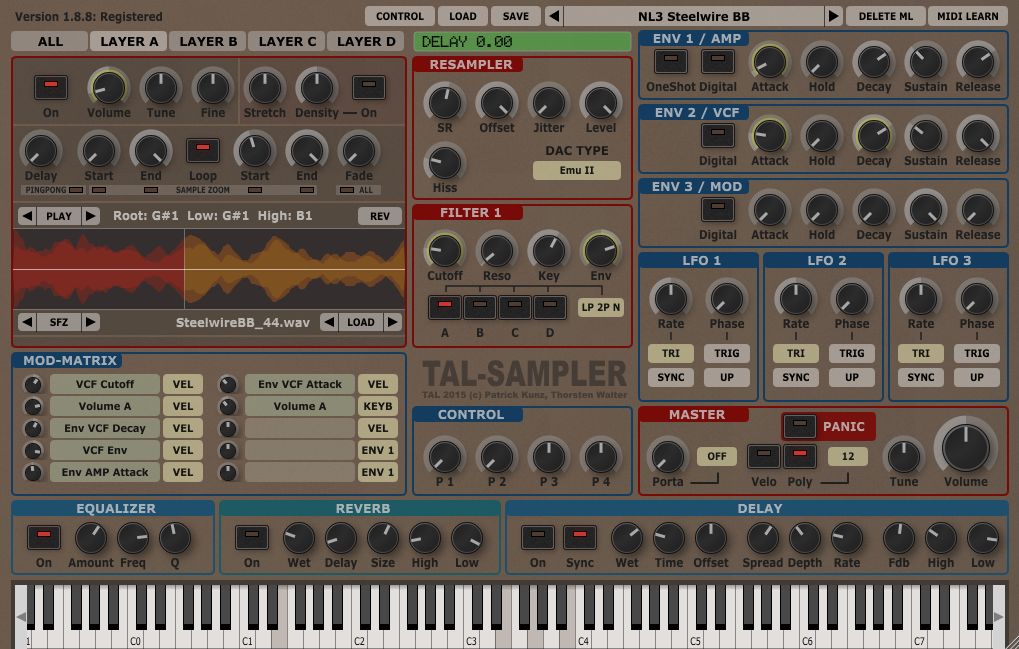Click the NL3 Steelwire BB preset name

(693, 16)
